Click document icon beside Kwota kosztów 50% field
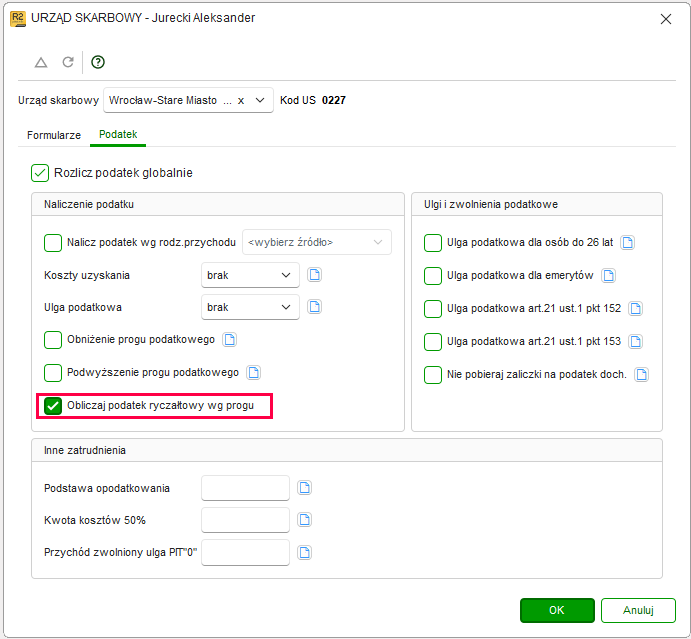This screenshot has width=691, height=639. (305, 520)
